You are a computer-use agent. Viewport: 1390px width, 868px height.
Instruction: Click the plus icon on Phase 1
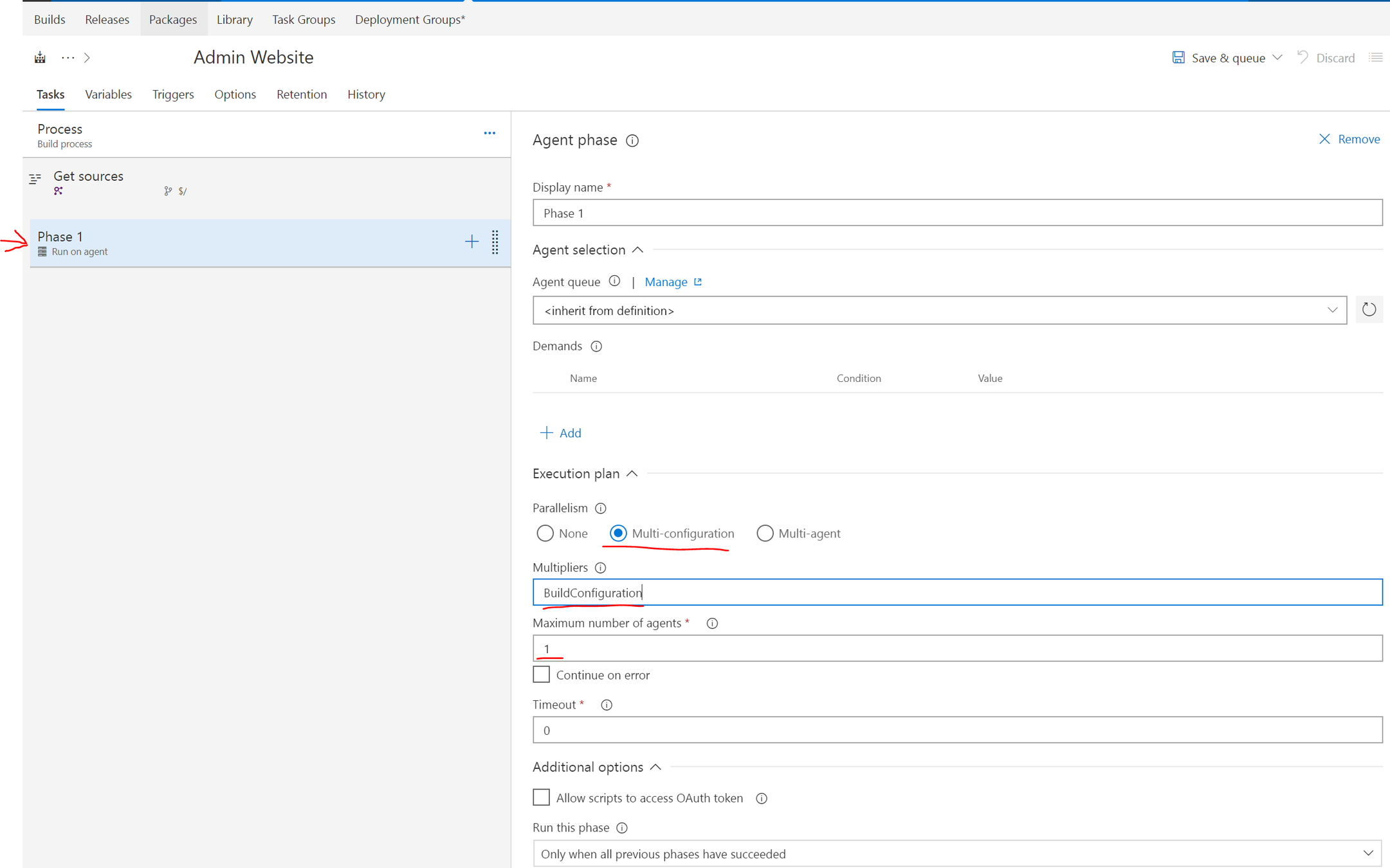(471, 242)
